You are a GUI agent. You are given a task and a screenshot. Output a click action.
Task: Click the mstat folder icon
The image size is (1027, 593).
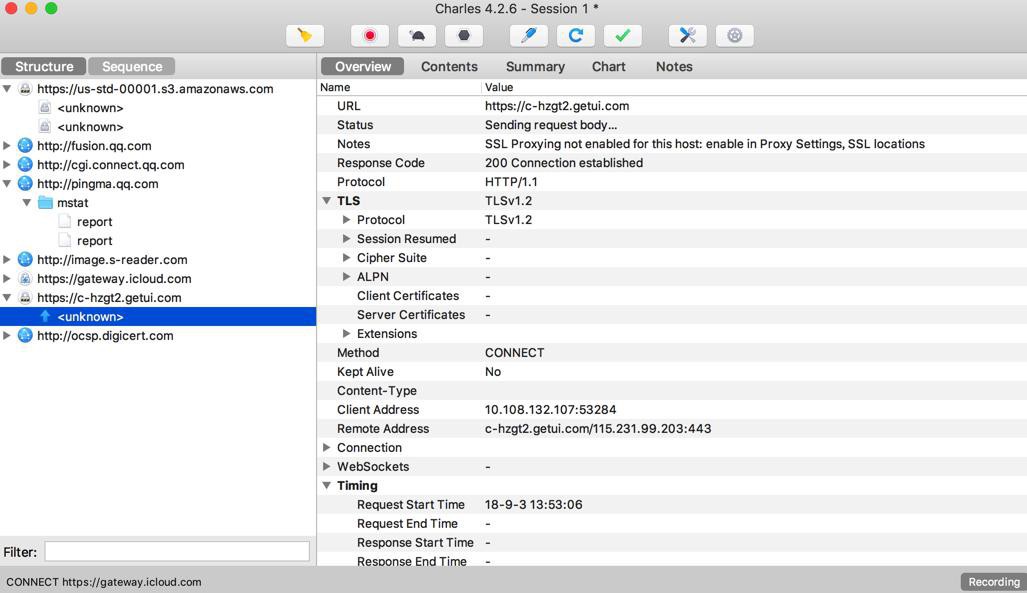click(x=45, y=202)
